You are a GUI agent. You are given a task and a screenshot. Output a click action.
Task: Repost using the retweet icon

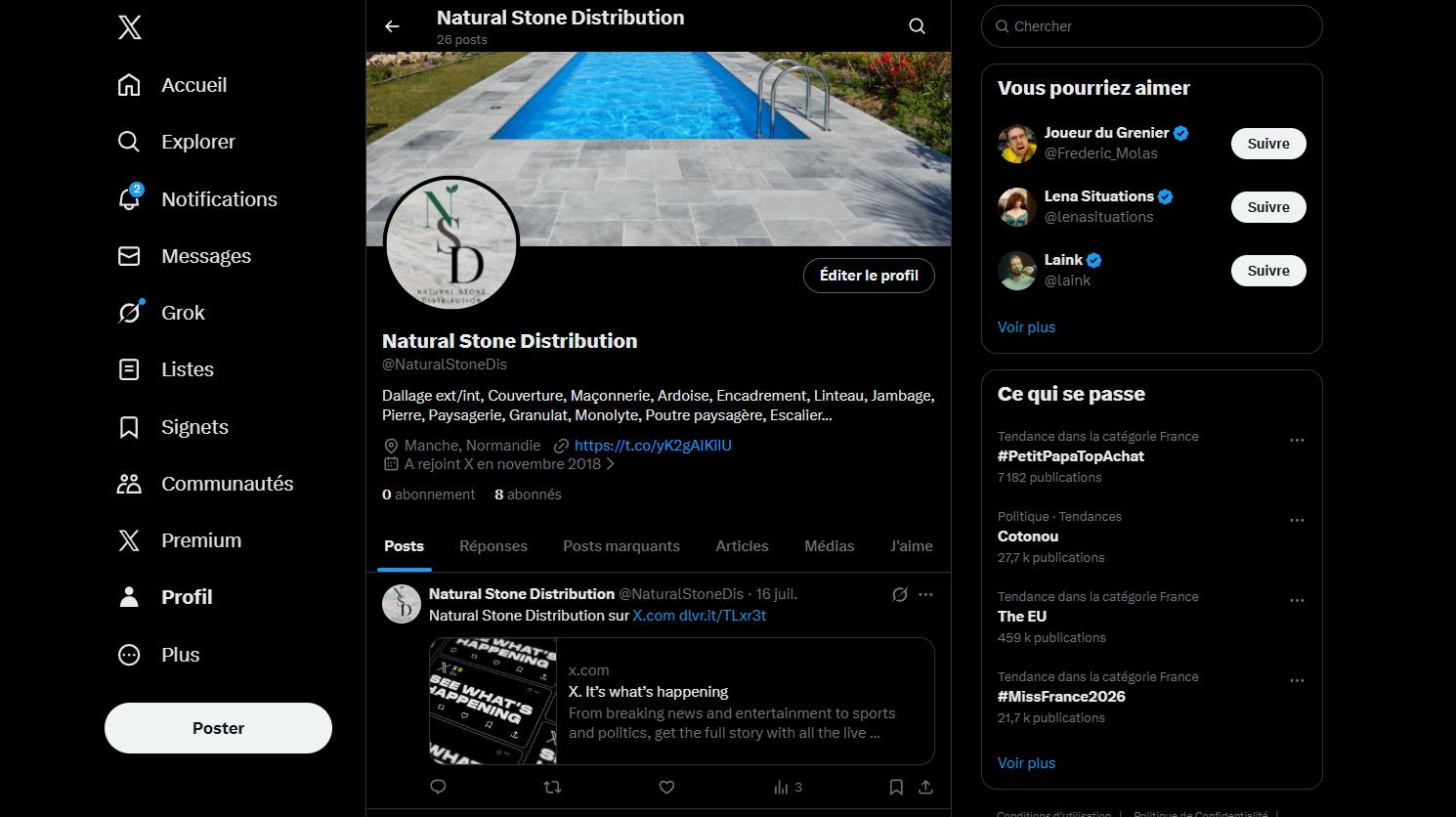point(552,787)
